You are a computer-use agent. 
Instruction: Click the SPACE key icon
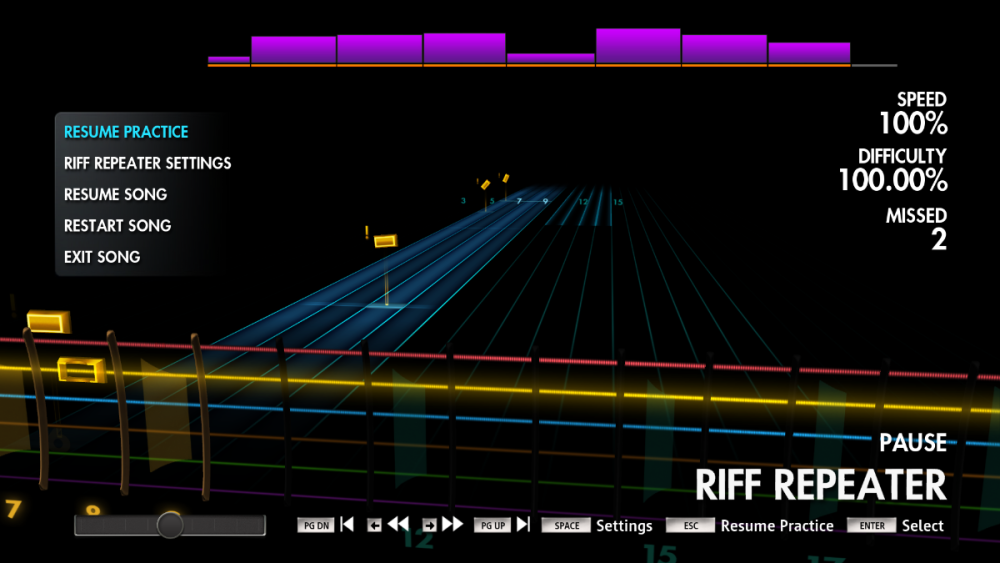click(566, 525)
